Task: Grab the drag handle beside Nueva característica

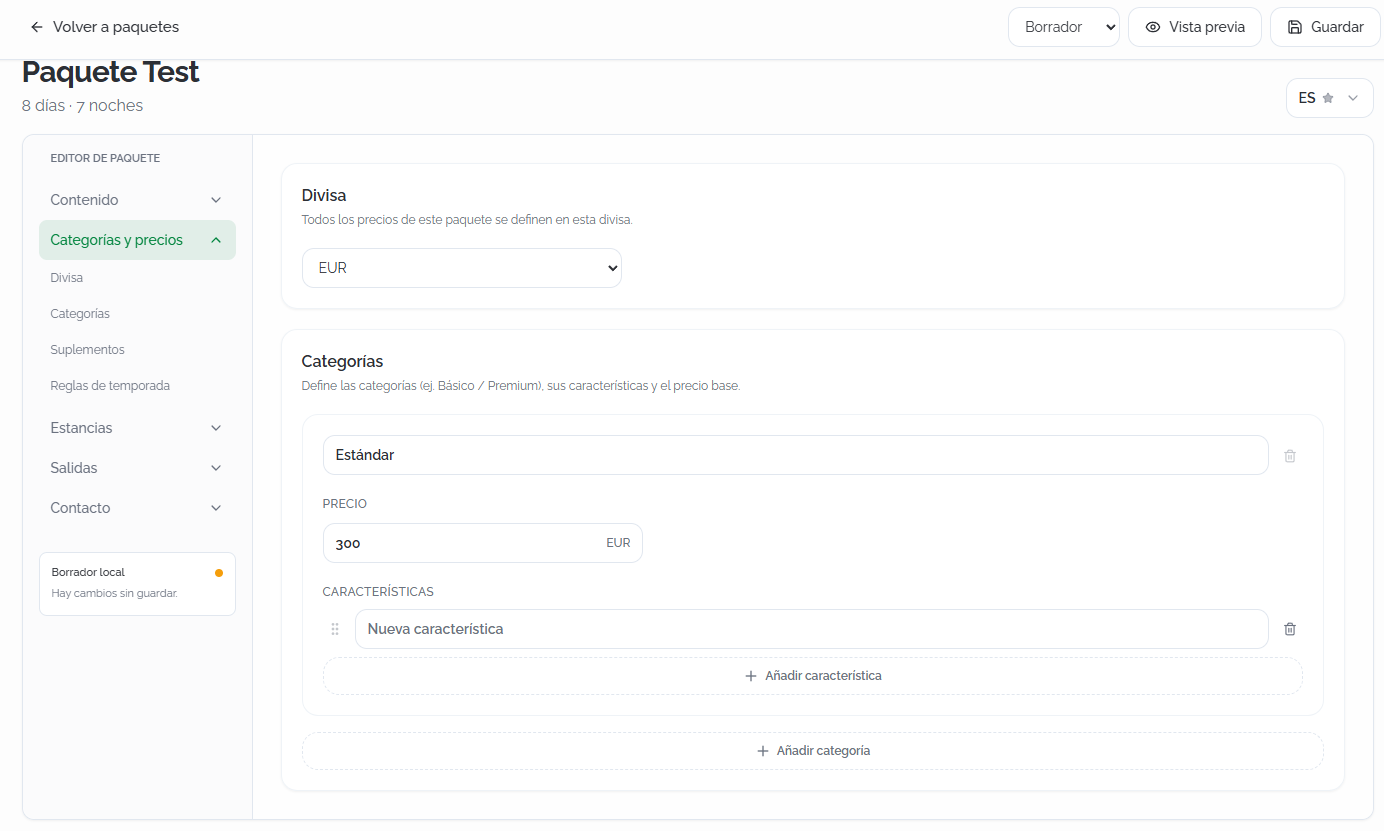Action: (x=335, y=629)
